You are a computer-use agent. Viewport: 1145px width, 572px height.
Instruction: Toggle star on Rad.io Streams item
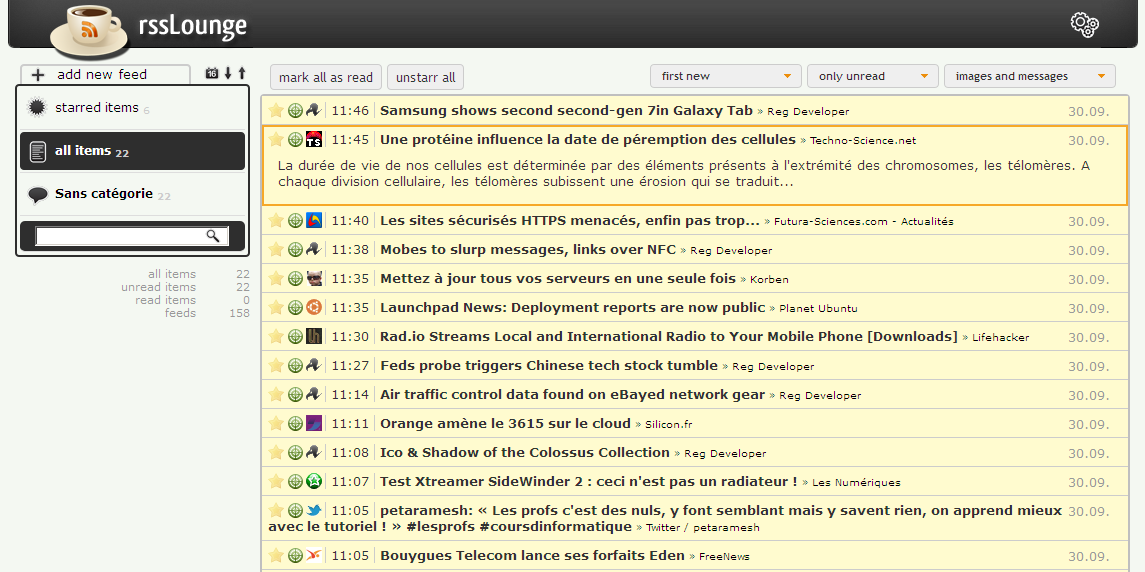(276, 336)
